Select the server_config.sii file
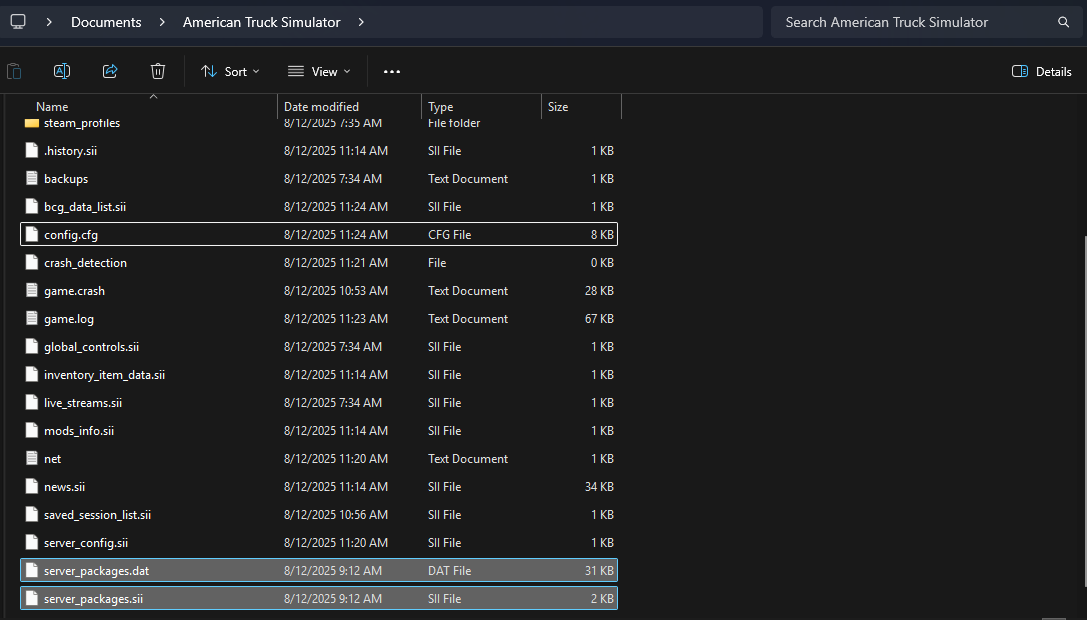This screenshot has width=1087, height=620. (x=319, y=542)
